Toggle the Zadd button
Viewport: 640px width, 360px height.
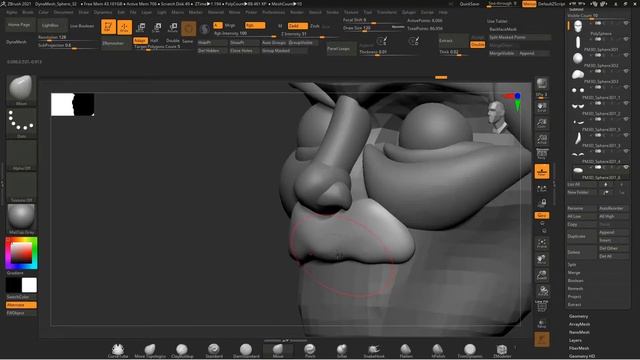[298, 26]
